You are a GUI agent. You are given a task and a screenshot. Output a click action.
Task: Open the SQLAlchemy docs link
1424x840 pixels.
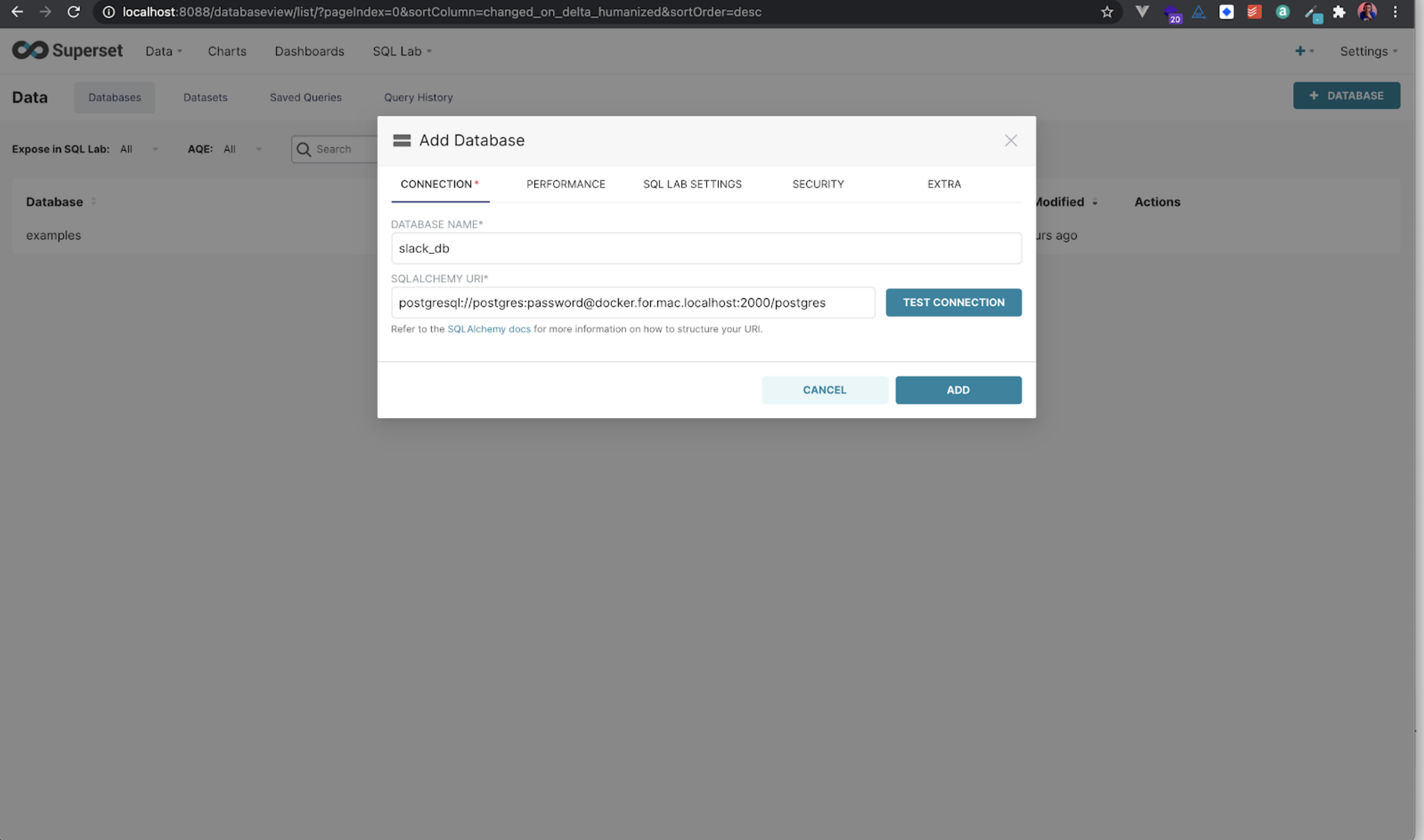pos(488,329)
